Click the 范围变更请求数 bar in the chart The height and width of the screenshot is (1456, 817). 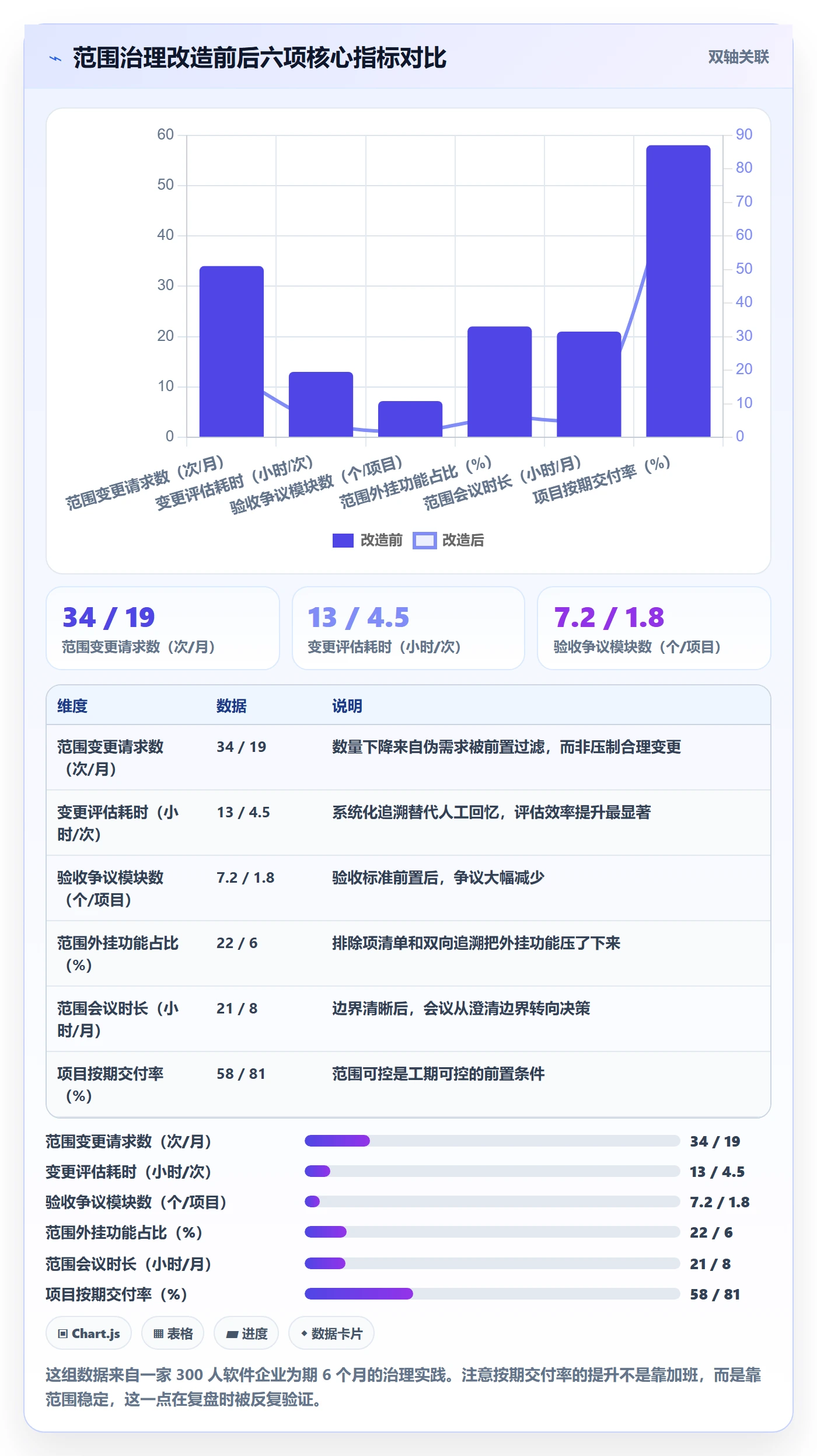[x=232, y=351]
